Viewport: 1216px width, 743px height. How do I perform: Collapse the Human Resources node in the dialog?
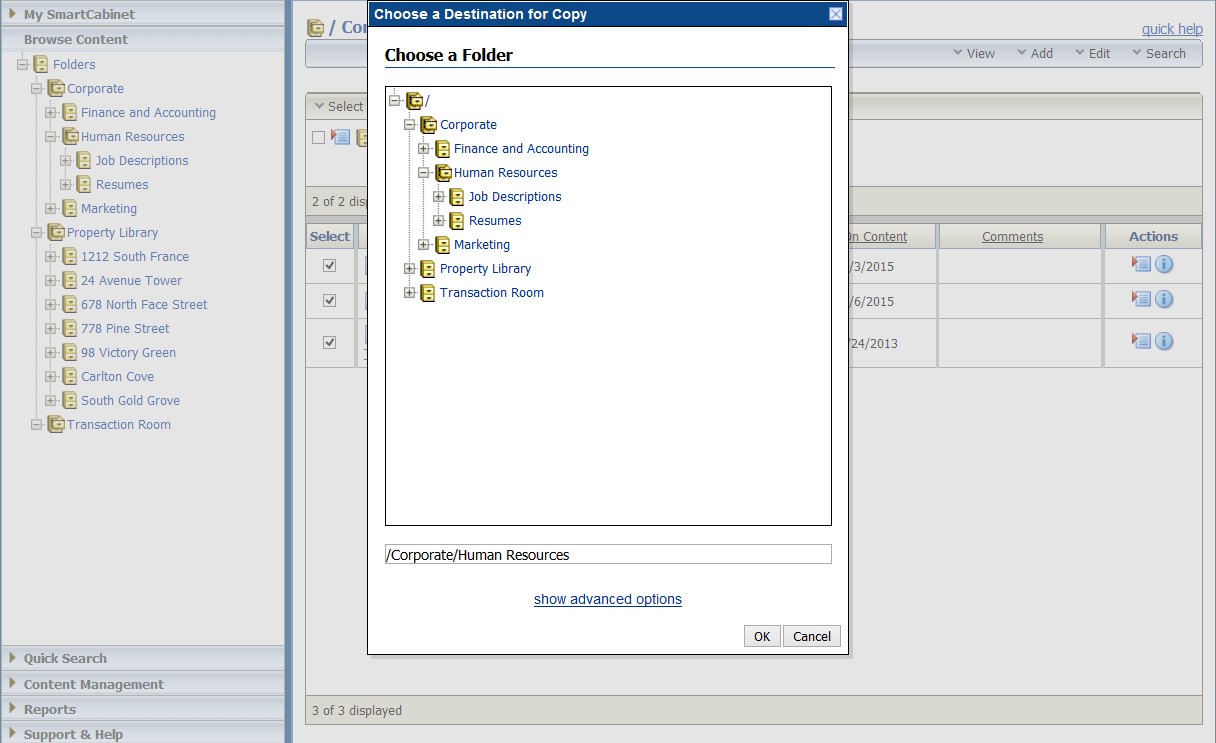coord(424,172)
